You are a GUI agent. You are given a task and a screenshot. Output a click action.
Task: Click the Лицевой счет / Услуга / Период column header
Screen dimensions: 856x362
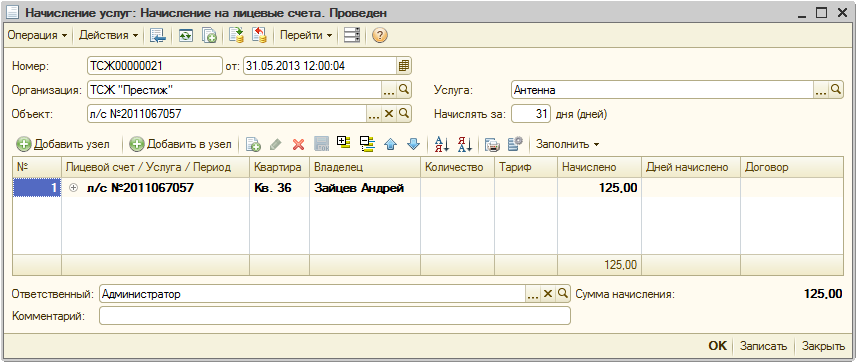(155, 167)
